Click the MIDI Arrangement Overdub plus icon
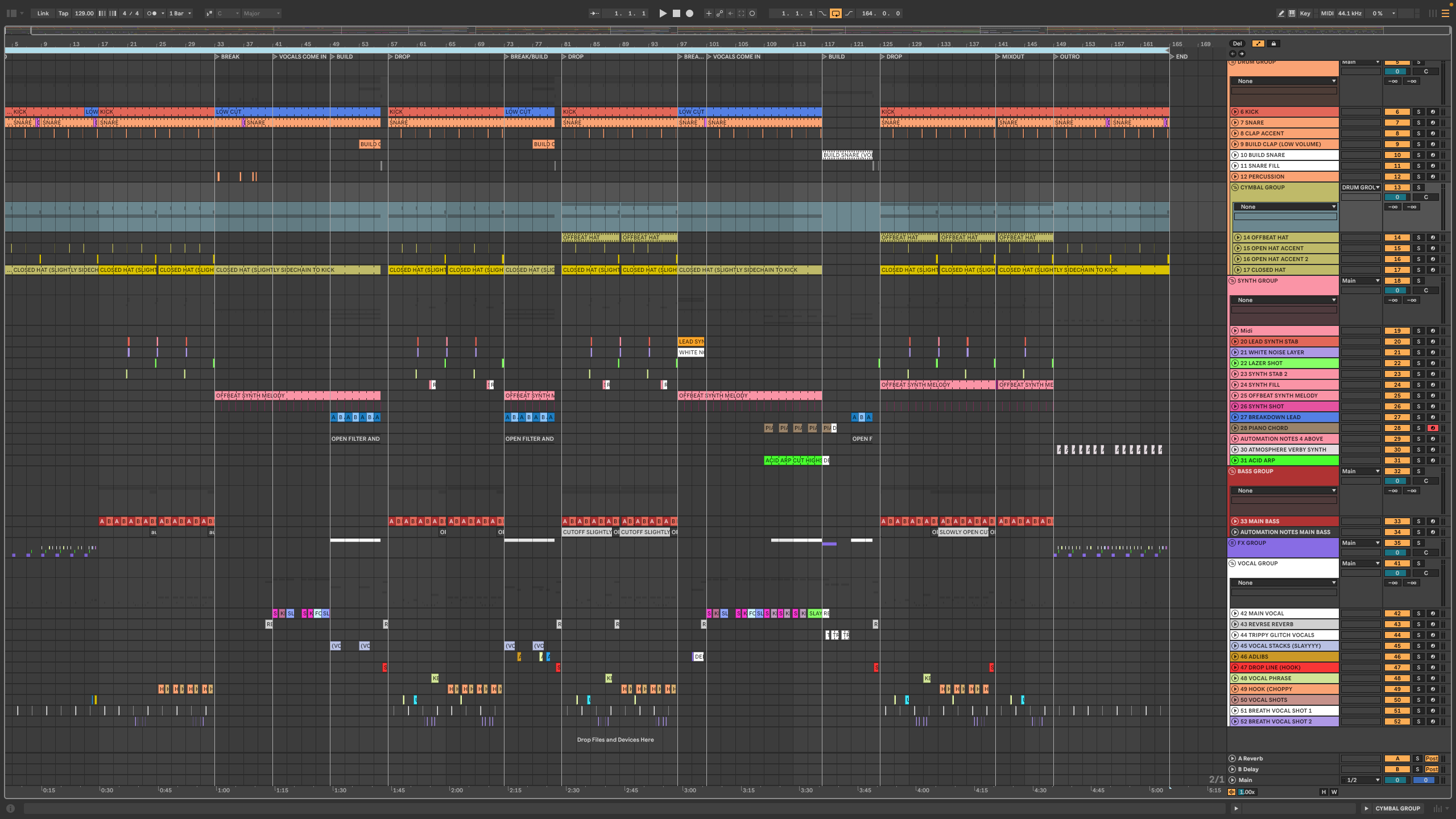The width and height of the screenshot is (1456, 819). [709, 13]
